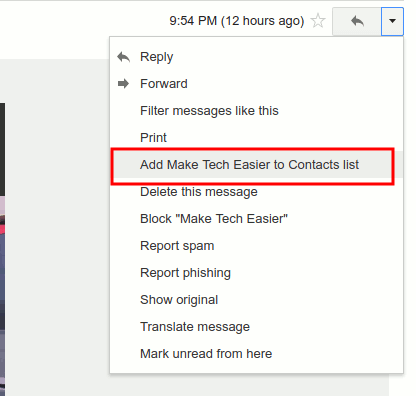This screenshot has width=416, height=396.
Task: Choose Reply from the menu
Action: [x=256, y=57]
